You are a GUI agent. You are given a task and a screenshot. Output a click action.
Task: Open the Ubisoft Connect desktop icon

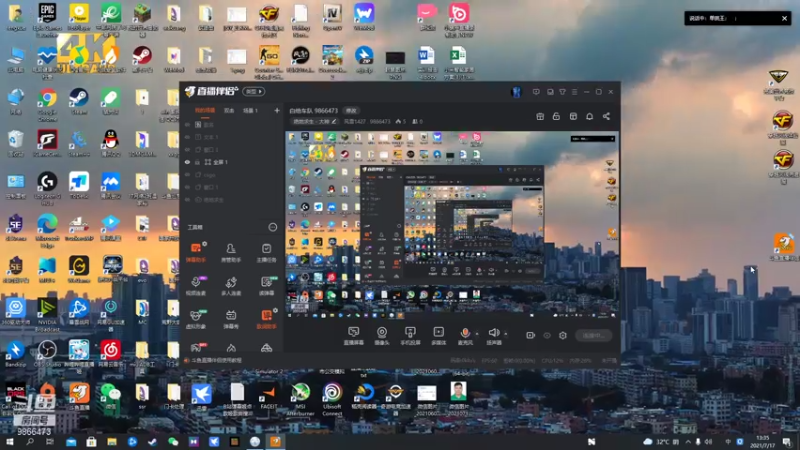(332, 400)
